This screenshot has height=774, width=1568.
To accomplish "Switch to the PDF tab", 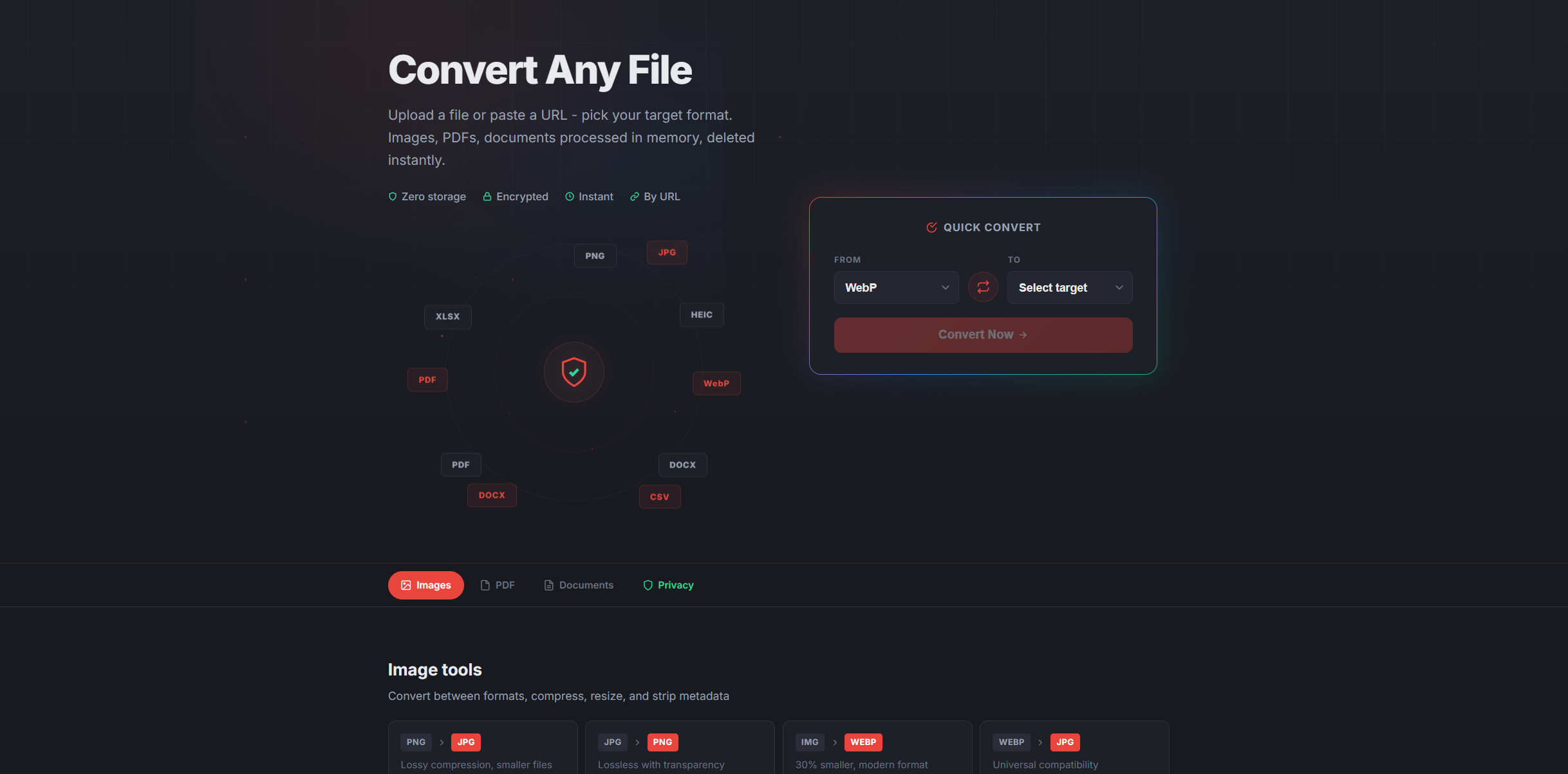I will pos(498,585).
